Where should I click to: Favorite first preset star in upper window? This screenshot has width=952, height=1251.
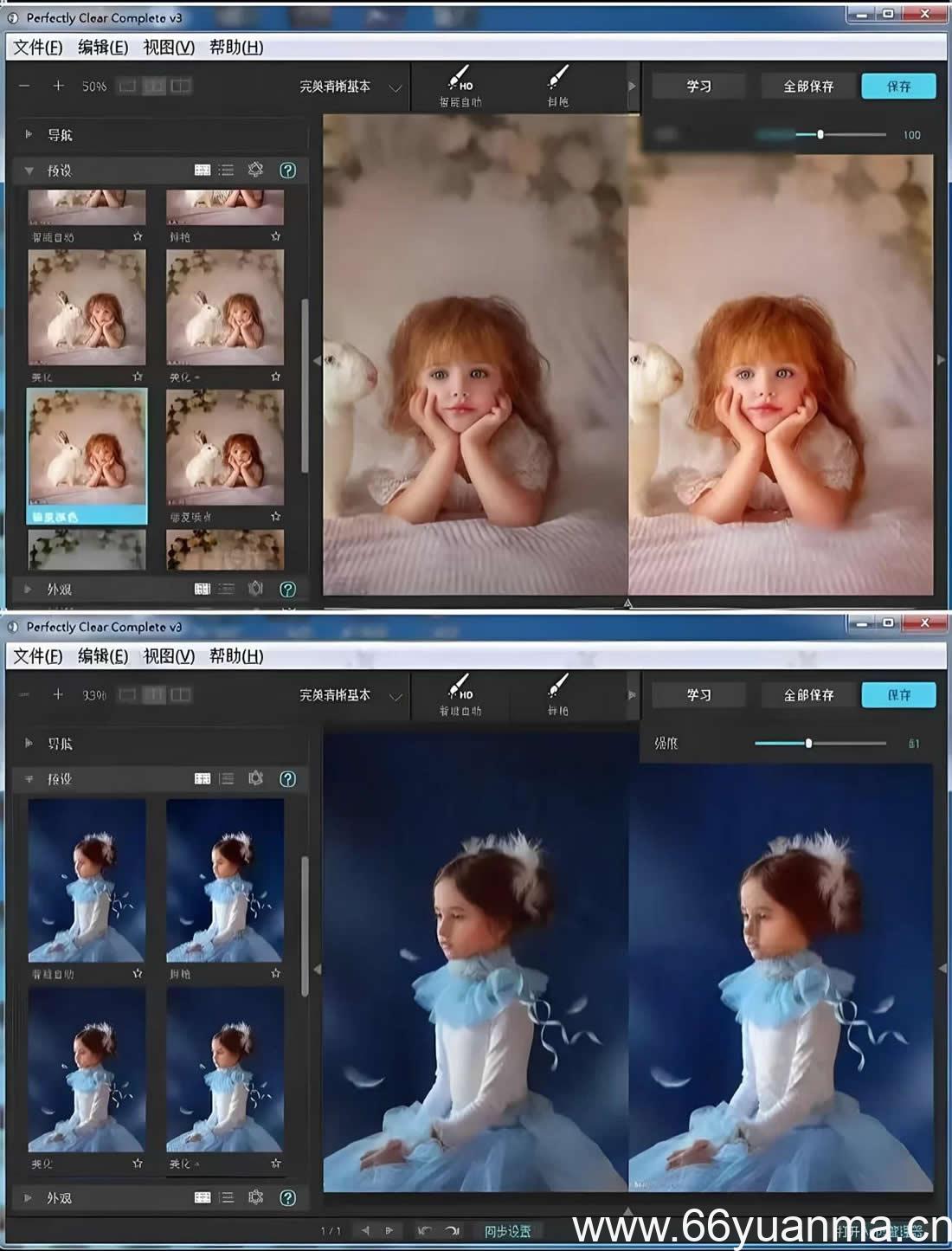click(137, 236)
